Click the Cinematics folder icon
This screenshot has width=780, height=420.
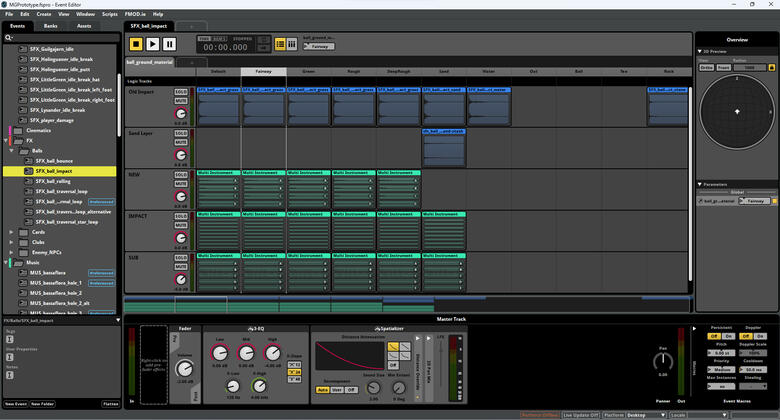[20, 130]
